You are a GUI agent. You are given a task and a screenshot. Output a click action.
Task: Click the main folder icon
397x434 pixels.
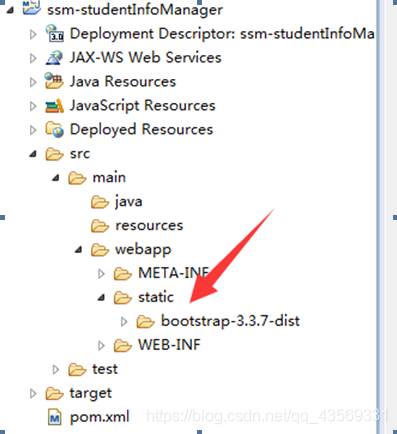[x=77, y=178]
